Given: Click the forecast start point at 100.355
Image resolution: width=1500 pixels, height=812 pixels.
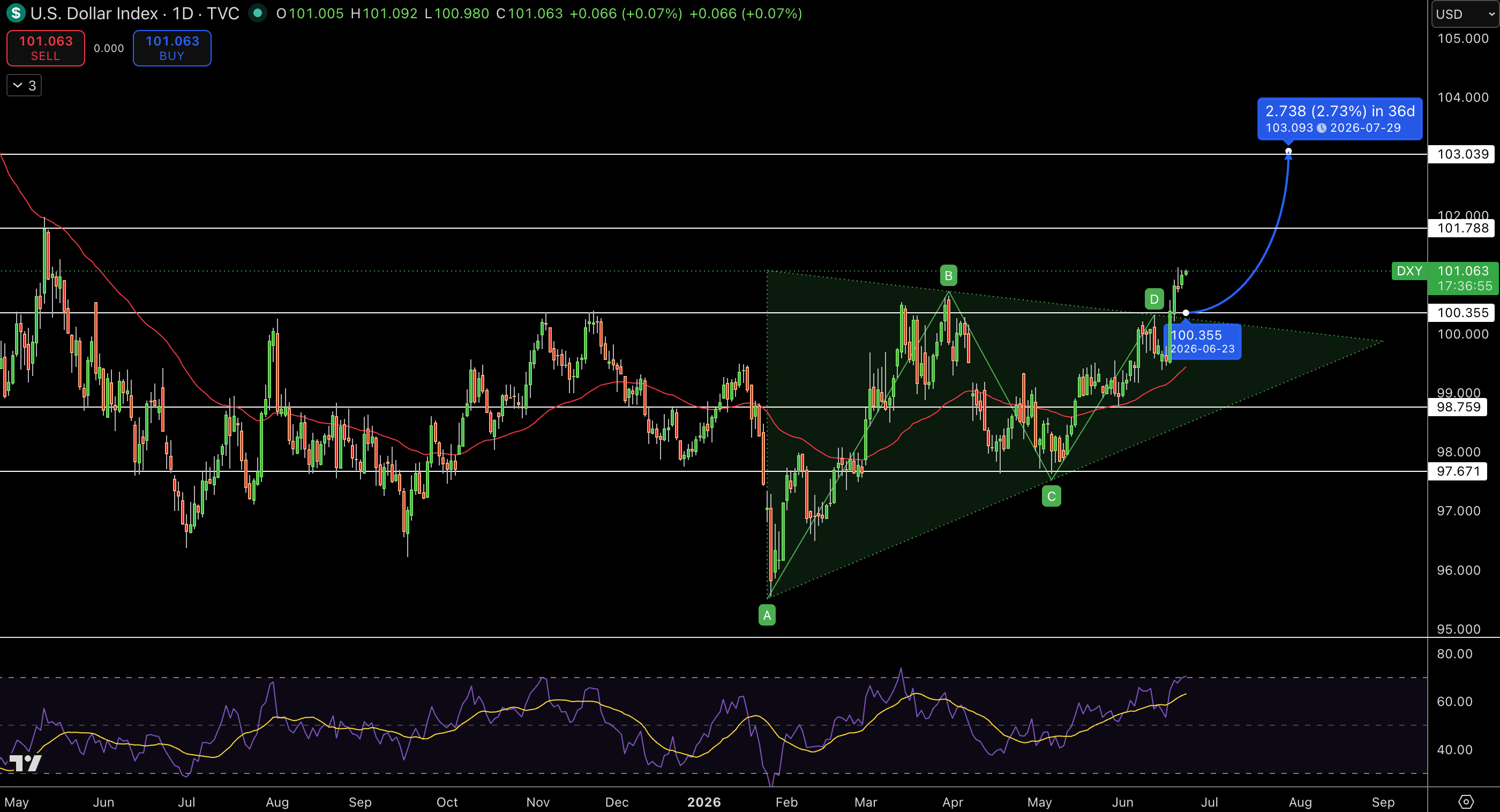Looking at the screenshot, I should pyautogui.click(x=1186, y=313).
